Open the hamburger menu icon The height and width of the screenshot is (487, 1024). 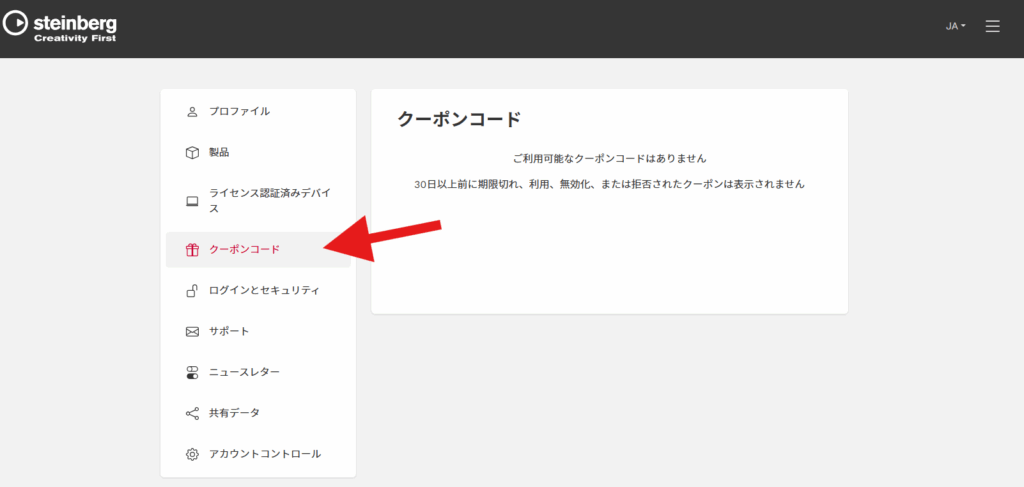click(992, 26)
